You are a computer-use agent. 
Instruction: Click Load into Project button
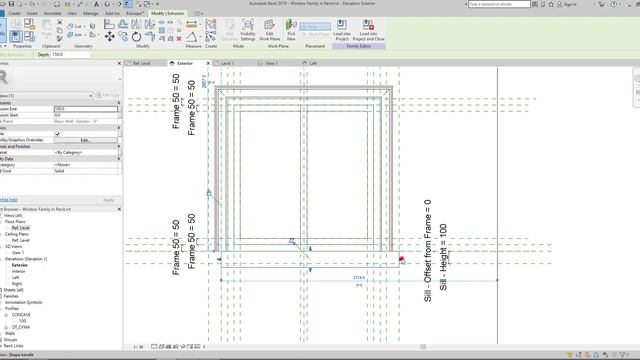click(x=342, y=30)
